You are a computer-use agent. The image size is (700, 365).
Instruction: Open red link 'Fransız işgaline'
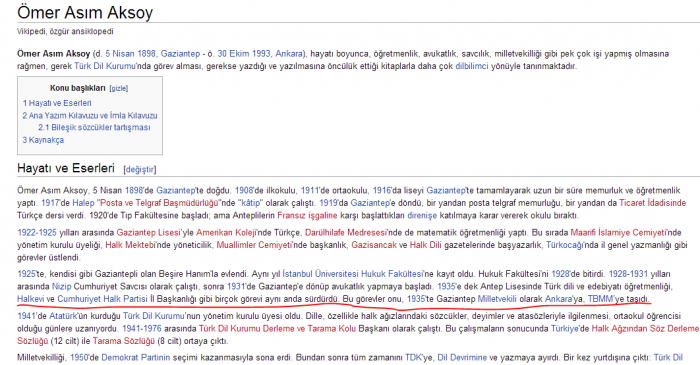[x=307, y=216]
